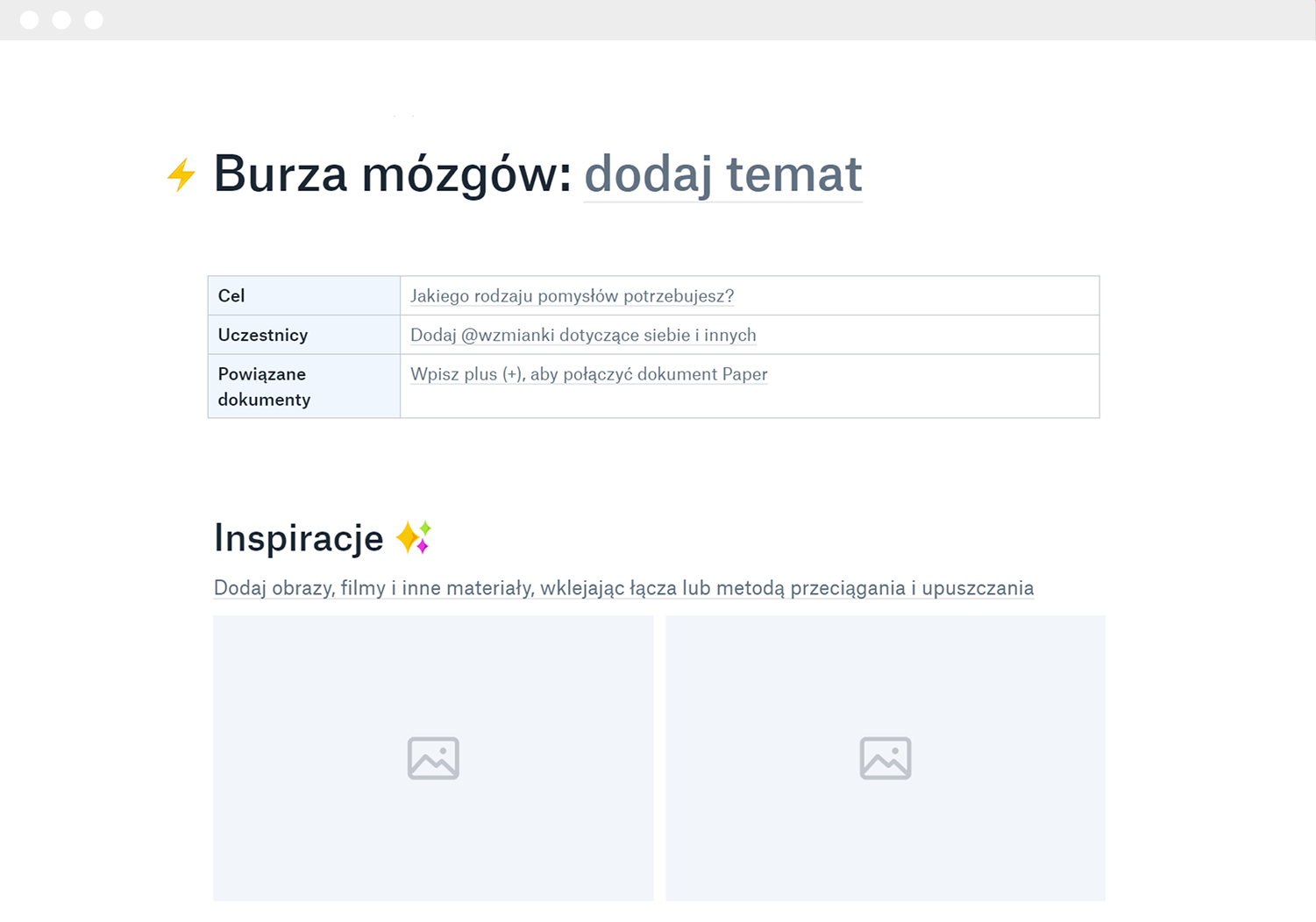Select the "dodaj temat" title placeholder
The height and width of the screenshot is (922, 1316).
coord(722,174)
